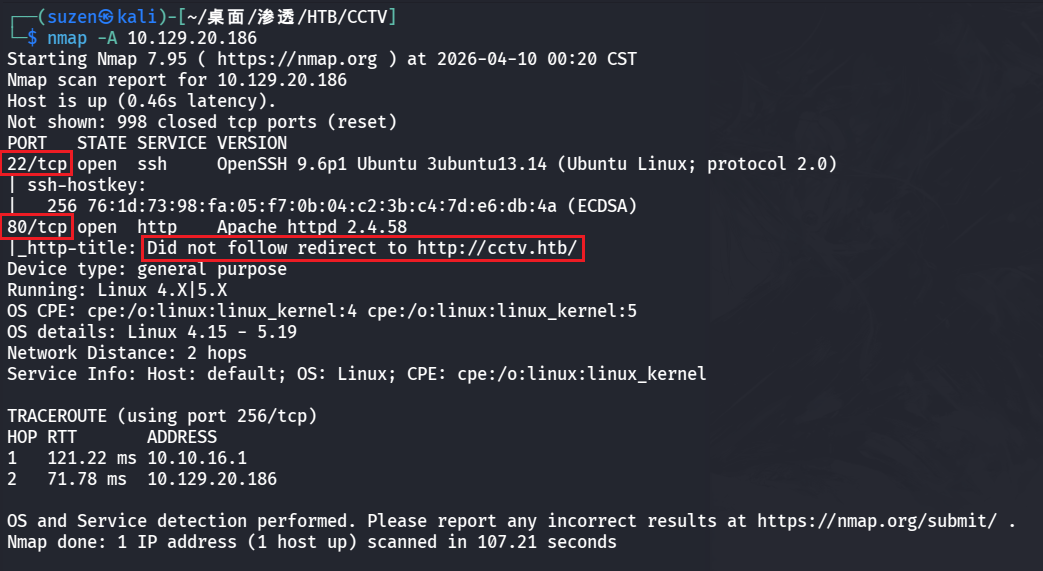Click the OS details Linux 4.15 - 5.19 line
Viewport: 1043px width, 571px height.
pyautogui.click(x=151, y=332)
